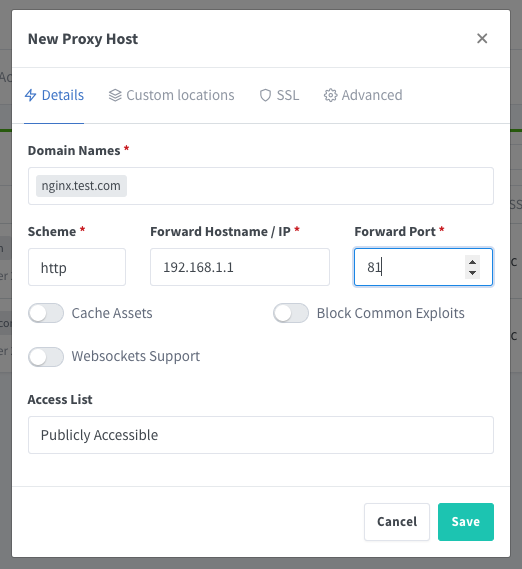This screenshot has height=569, width=522.
Task: Open the SSL tab
Action: 279,95
